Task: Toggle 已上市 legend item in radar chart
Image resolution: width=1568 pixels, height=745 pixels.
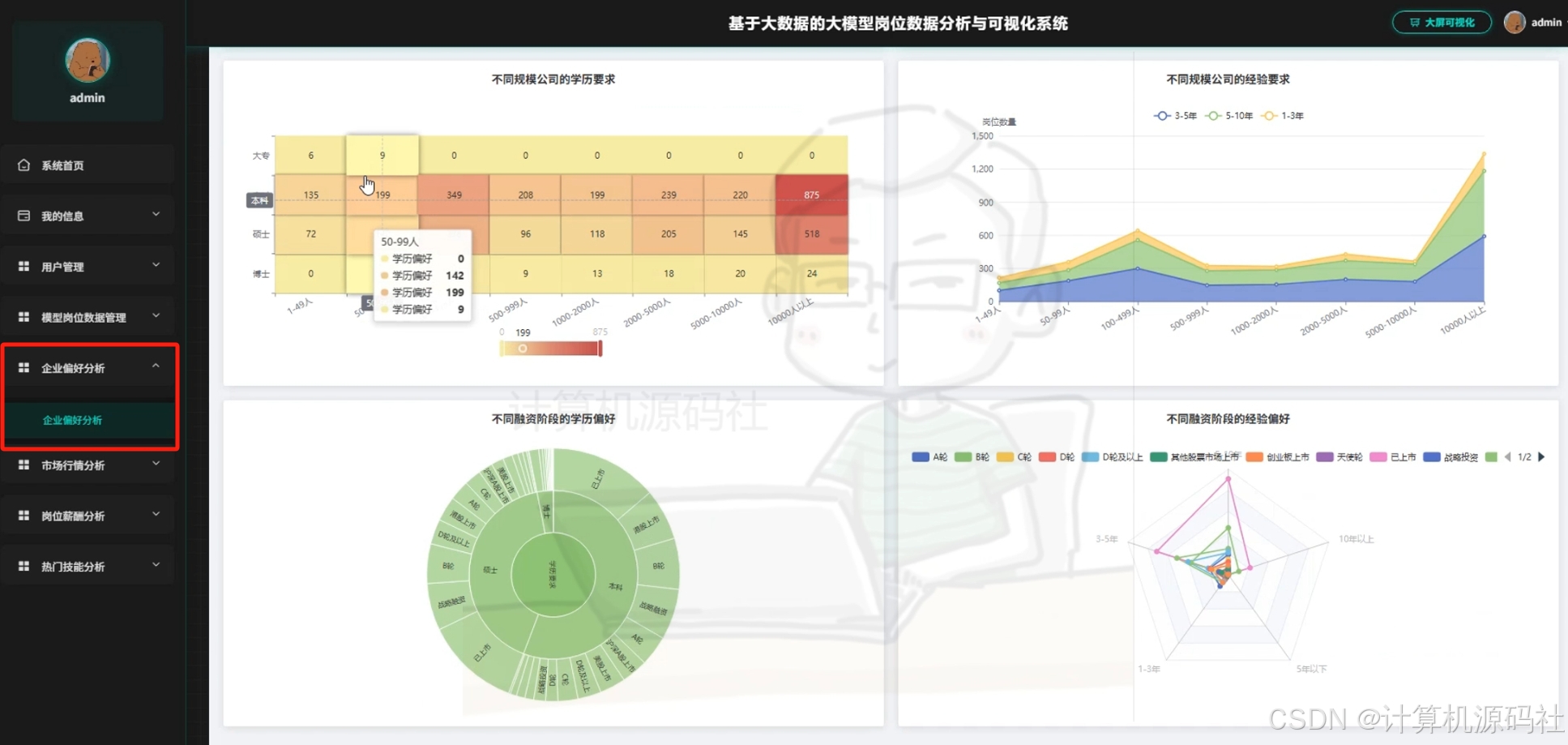Action: point(1393,457)
